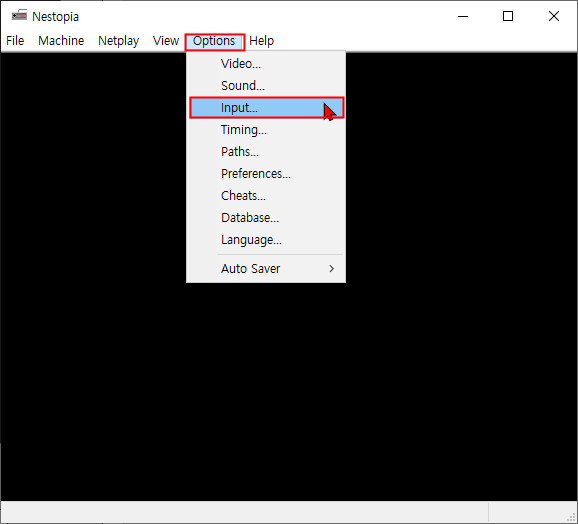Expand the Auto Saver submenu
This screenshot has height=524, width=578.
click(x=267, y=269)
